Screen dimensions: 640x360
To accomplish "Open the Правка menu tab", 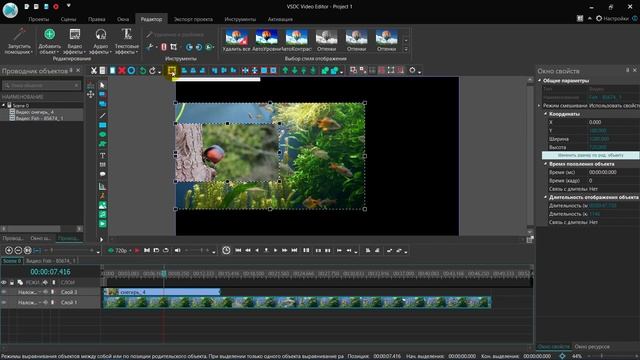I will 96,19.
